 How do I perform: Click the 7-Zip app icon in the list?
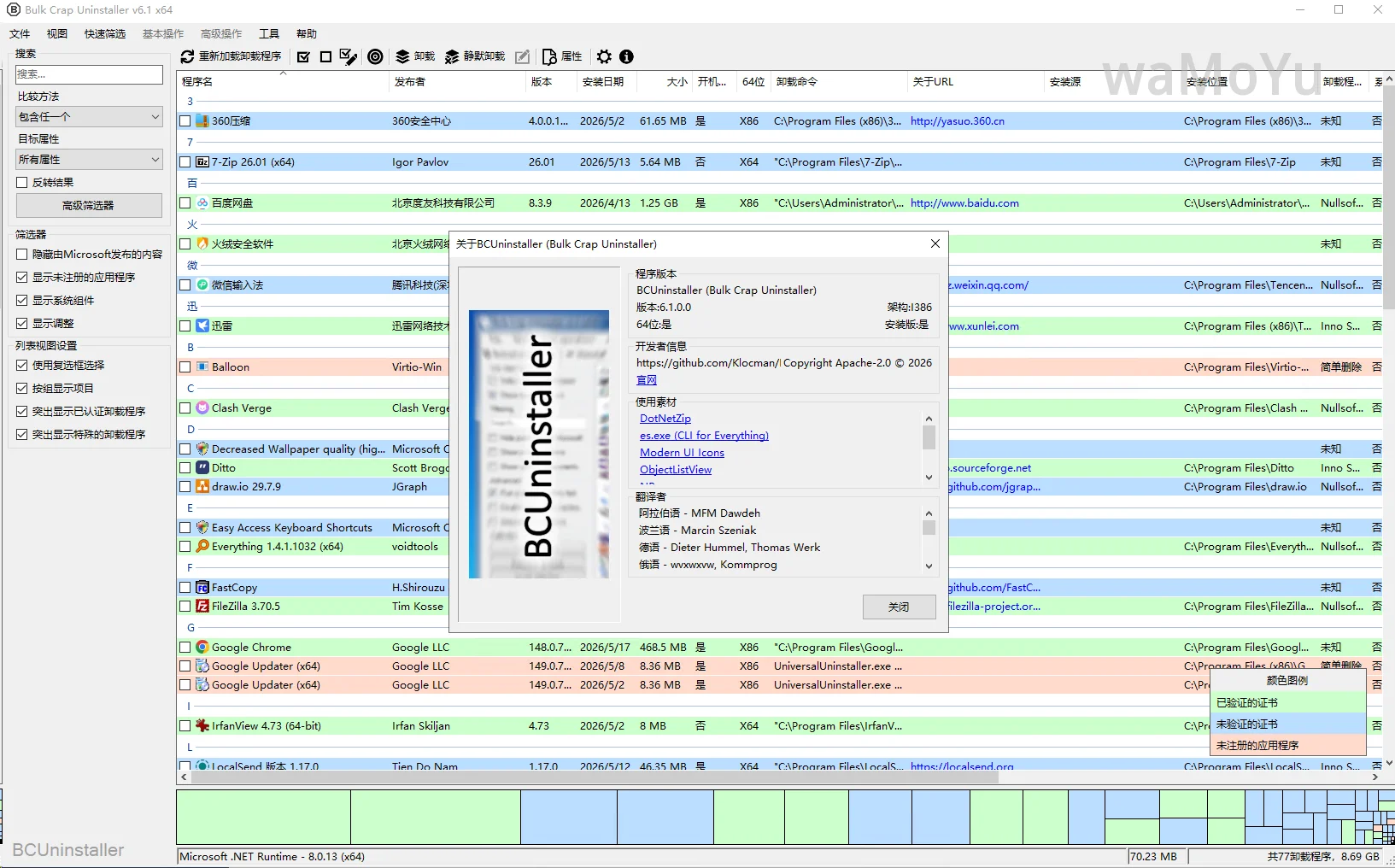coord(202,162)
